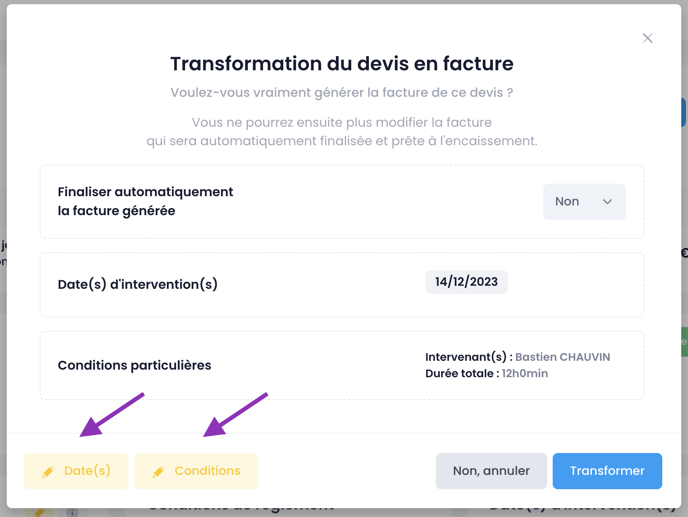Image resolution: width=688 pixels, height=517 pixels.
Task: Click the "Date(s) d'intervention(s)" row label
Action: tap(137, 284)
